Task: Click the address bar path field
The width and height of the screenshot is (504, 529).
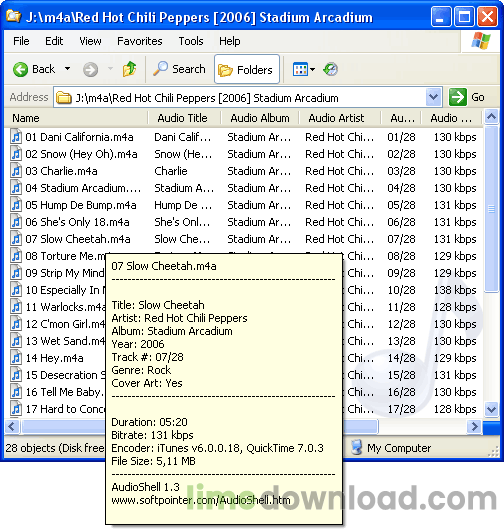Action: 247,98
